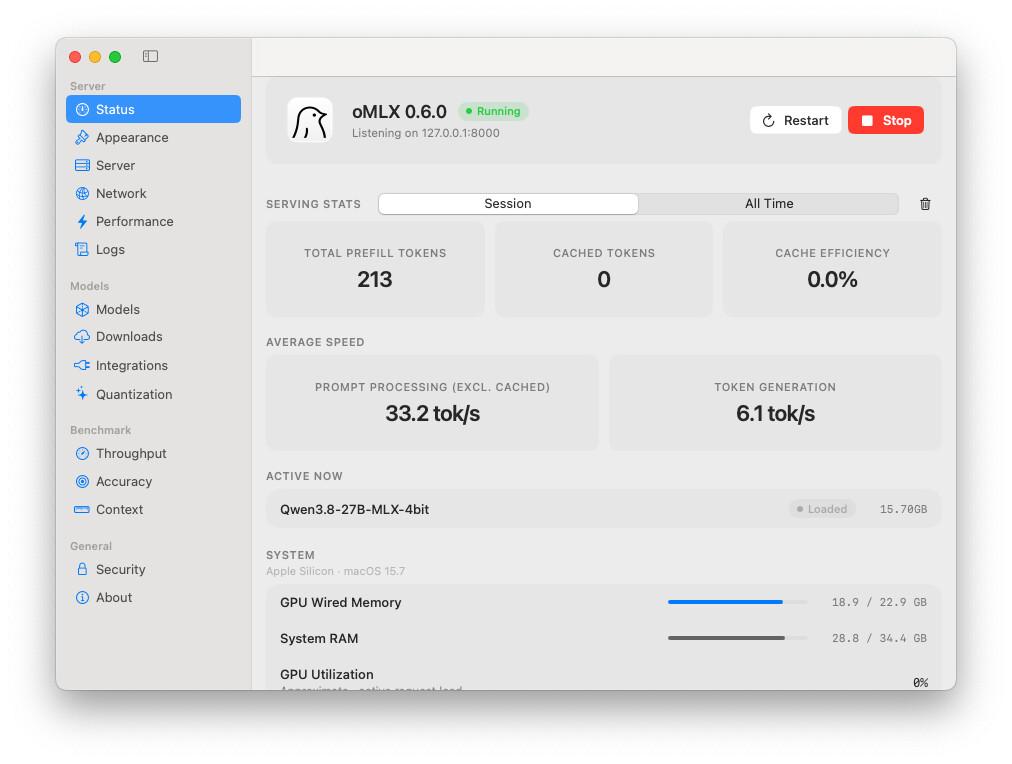Click the Logs scroll icon
The height and width of the screenshot is (764, 1012).
(x=82, y=249)
